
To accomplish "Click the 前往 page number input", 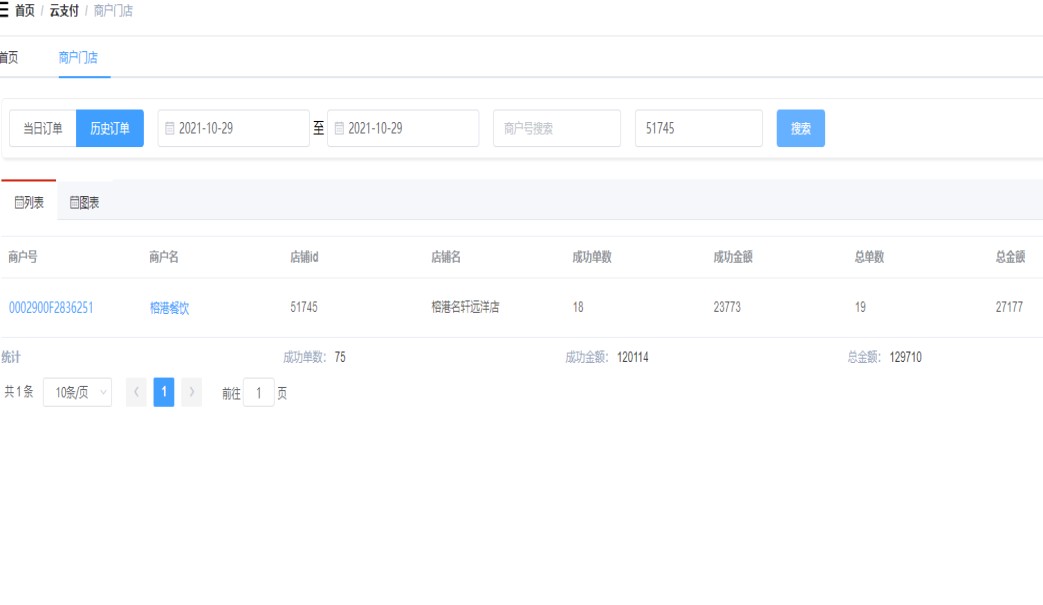I will point(258,393).
